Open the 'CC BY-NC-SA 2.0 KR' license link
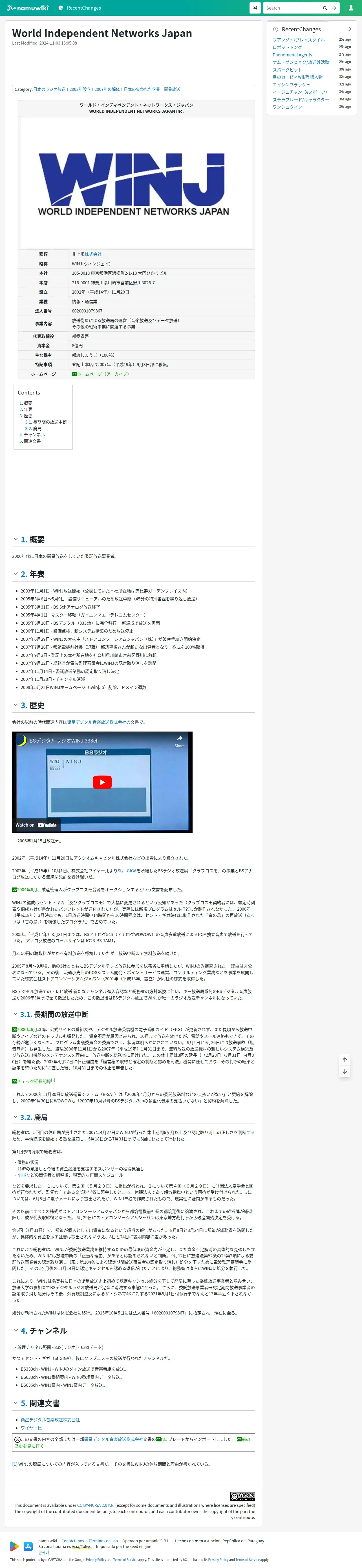 pos(96,1505)
